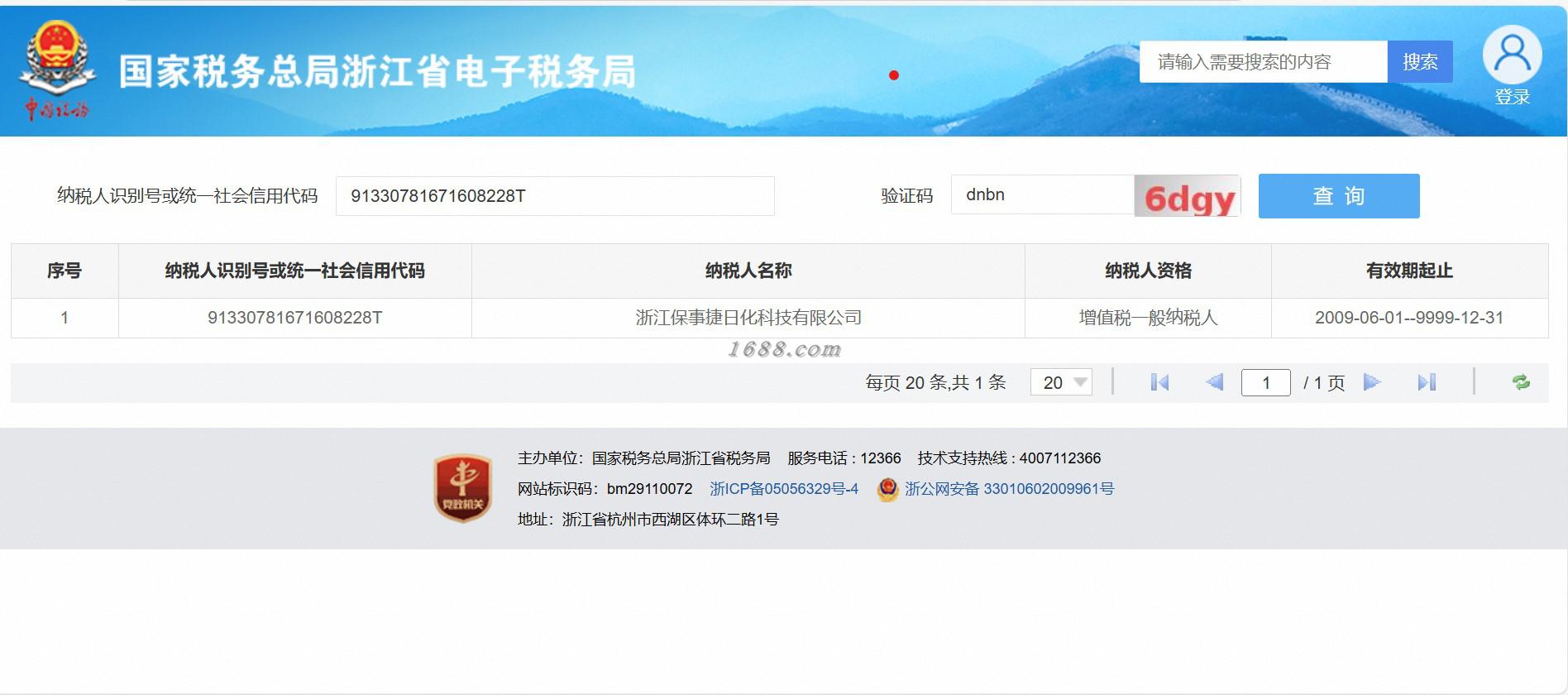Open the page size dropdown showing 20
1568x695 pixels.
[1061, 382]
